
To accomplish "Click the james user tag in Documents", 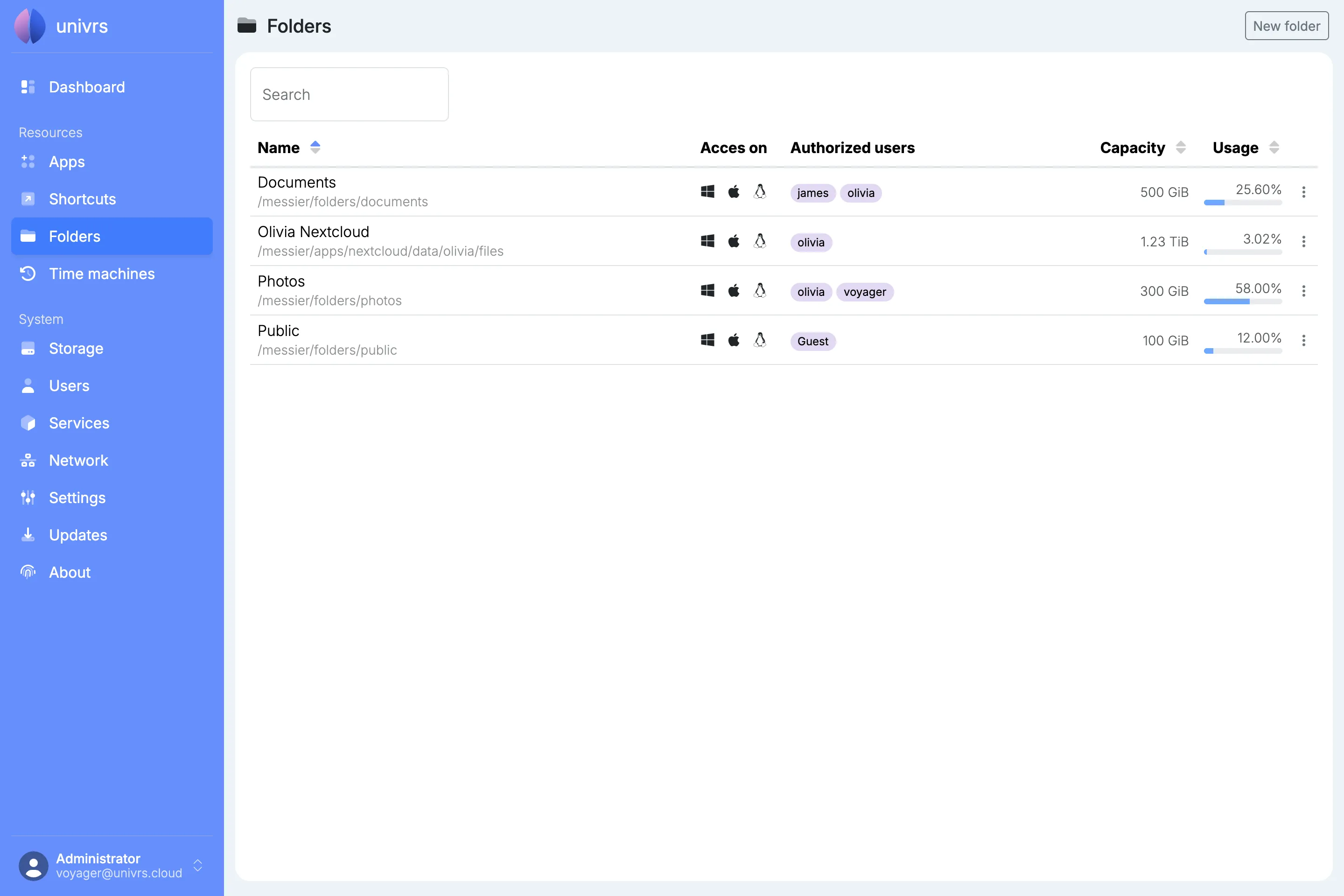I will click(812, 193).
